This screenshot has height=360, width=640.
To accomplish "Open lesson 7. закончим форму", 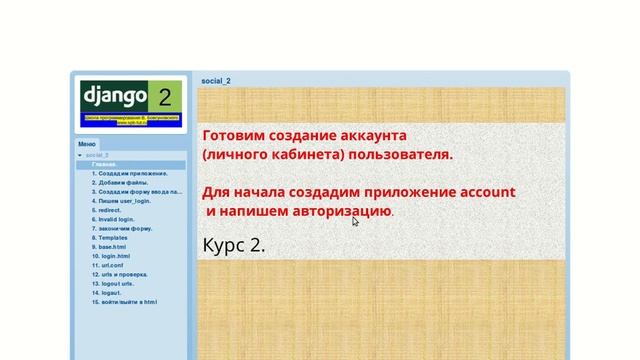I will point(122,229).
